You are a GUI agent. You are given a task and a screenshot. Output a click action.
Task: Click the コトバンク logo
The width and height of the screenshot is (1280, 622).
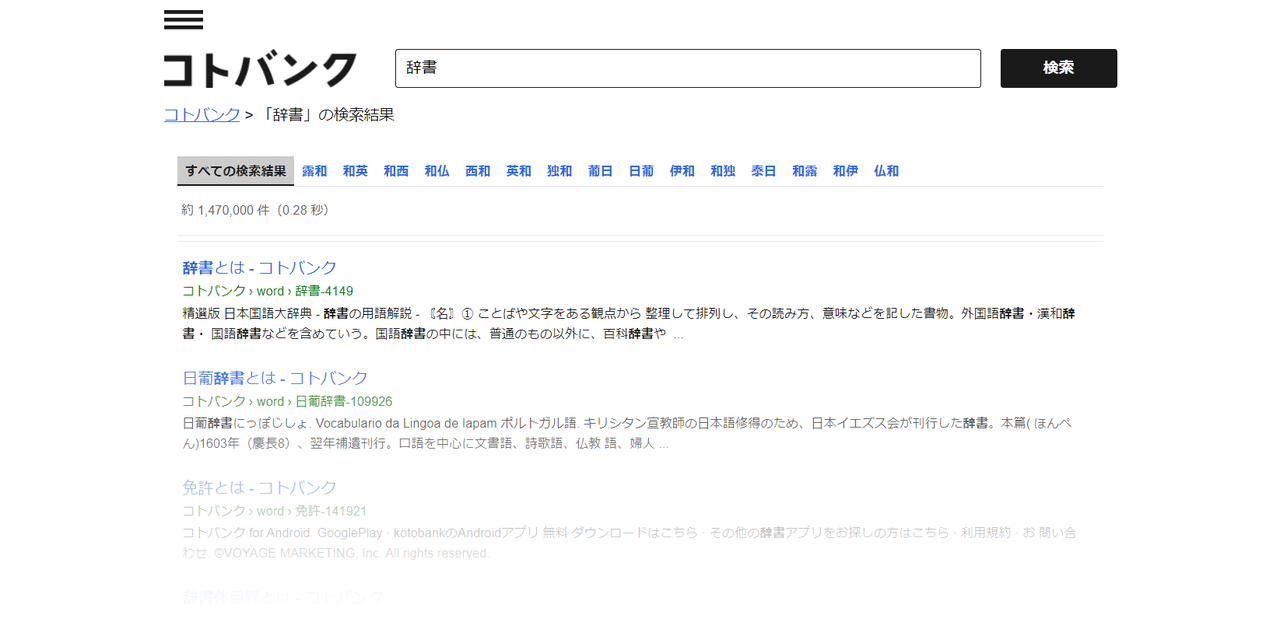pos(260,69)
